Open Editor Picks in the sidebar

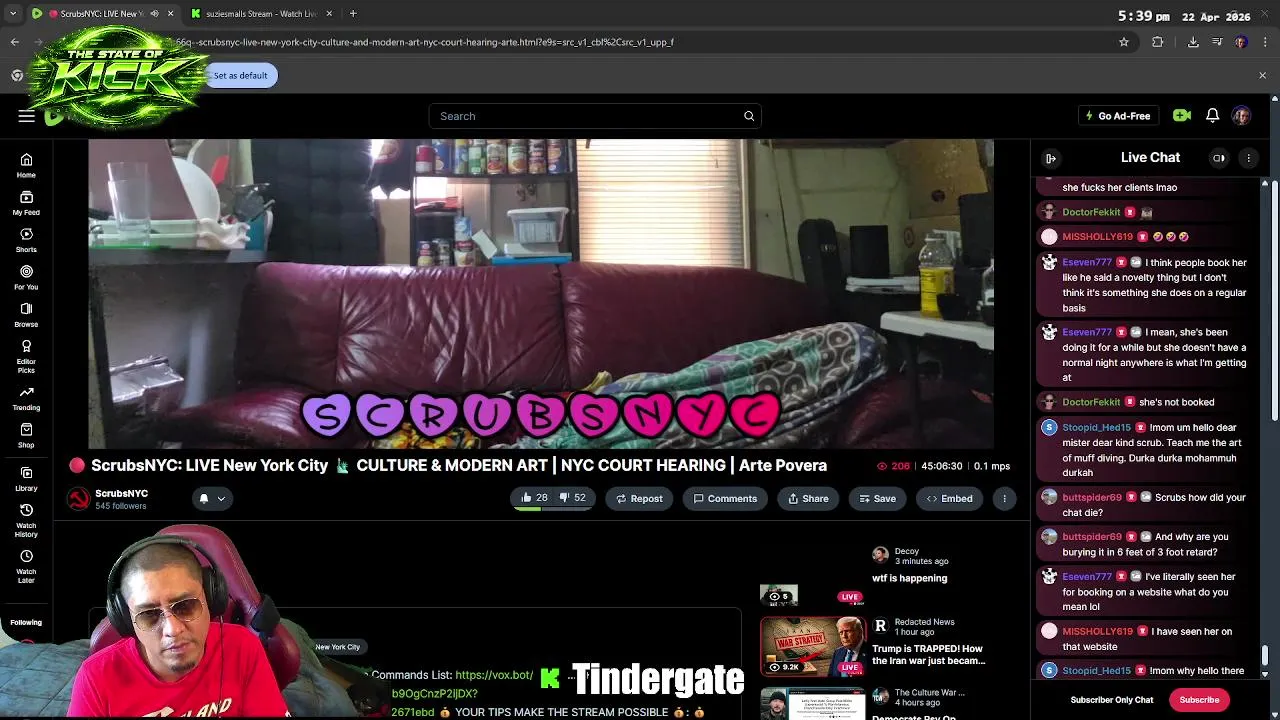(x=26, y=356)
